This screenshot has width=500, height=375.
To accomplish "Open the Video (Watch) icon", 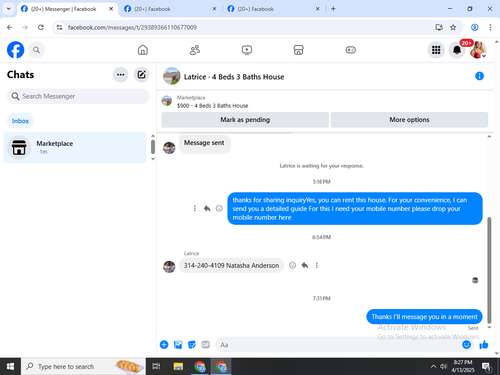I will [x=247, y=50].
